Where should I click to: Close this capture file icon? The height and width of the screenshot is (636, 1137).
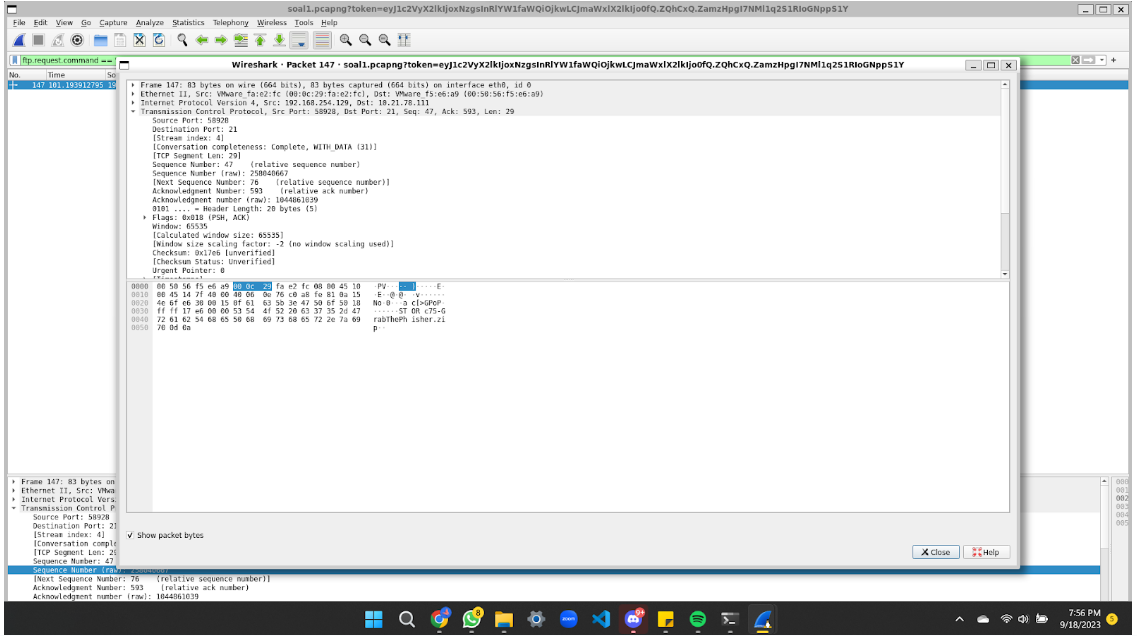(x=139, y=41)
